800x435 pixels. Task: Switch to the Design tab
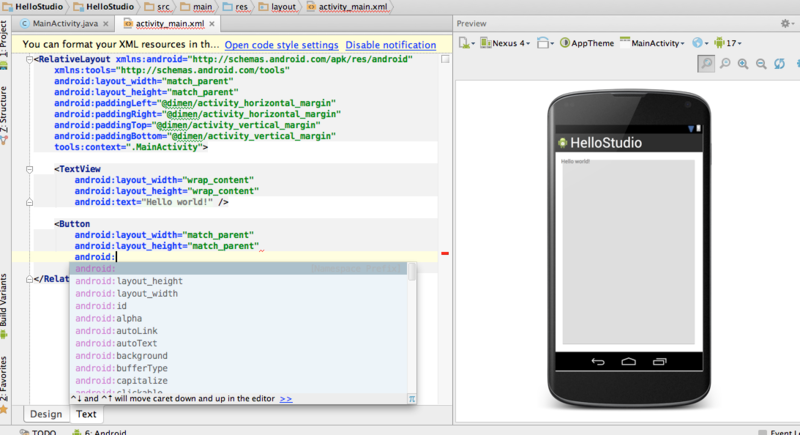click(x=46, y=414)
